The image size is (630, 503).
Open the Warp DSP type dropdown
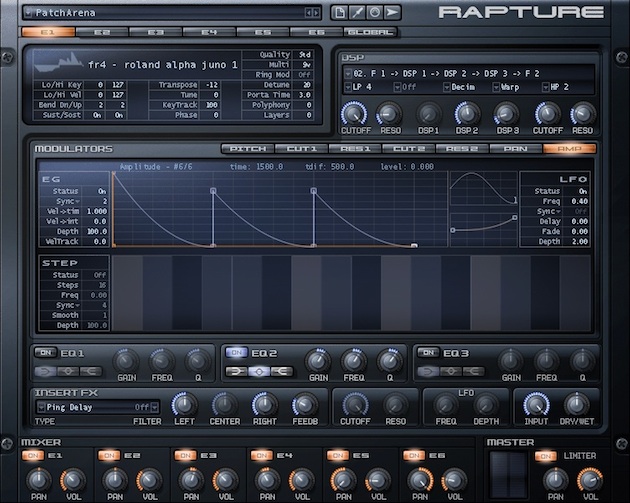(x=496, y=87)
